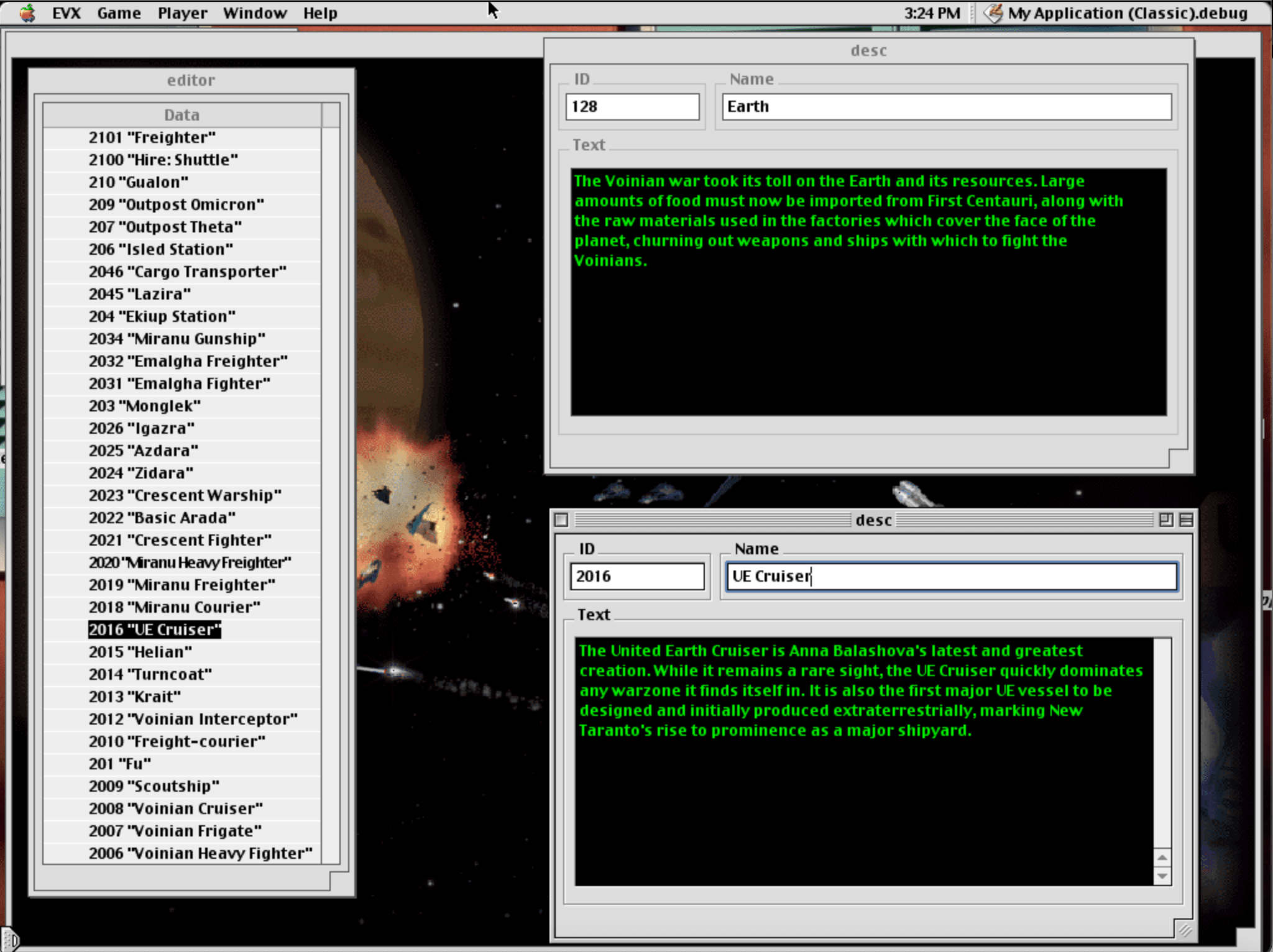Image resolution: width=1273 pixels, height=952 pixels.
Task: Click the Name field containing UE Cruiser
Action: 952,576
